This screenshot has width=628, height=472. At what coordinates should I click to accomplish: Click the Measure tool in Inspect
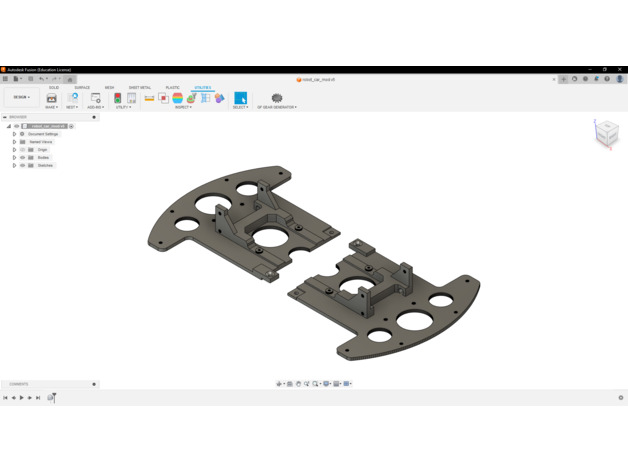point(149,98)
